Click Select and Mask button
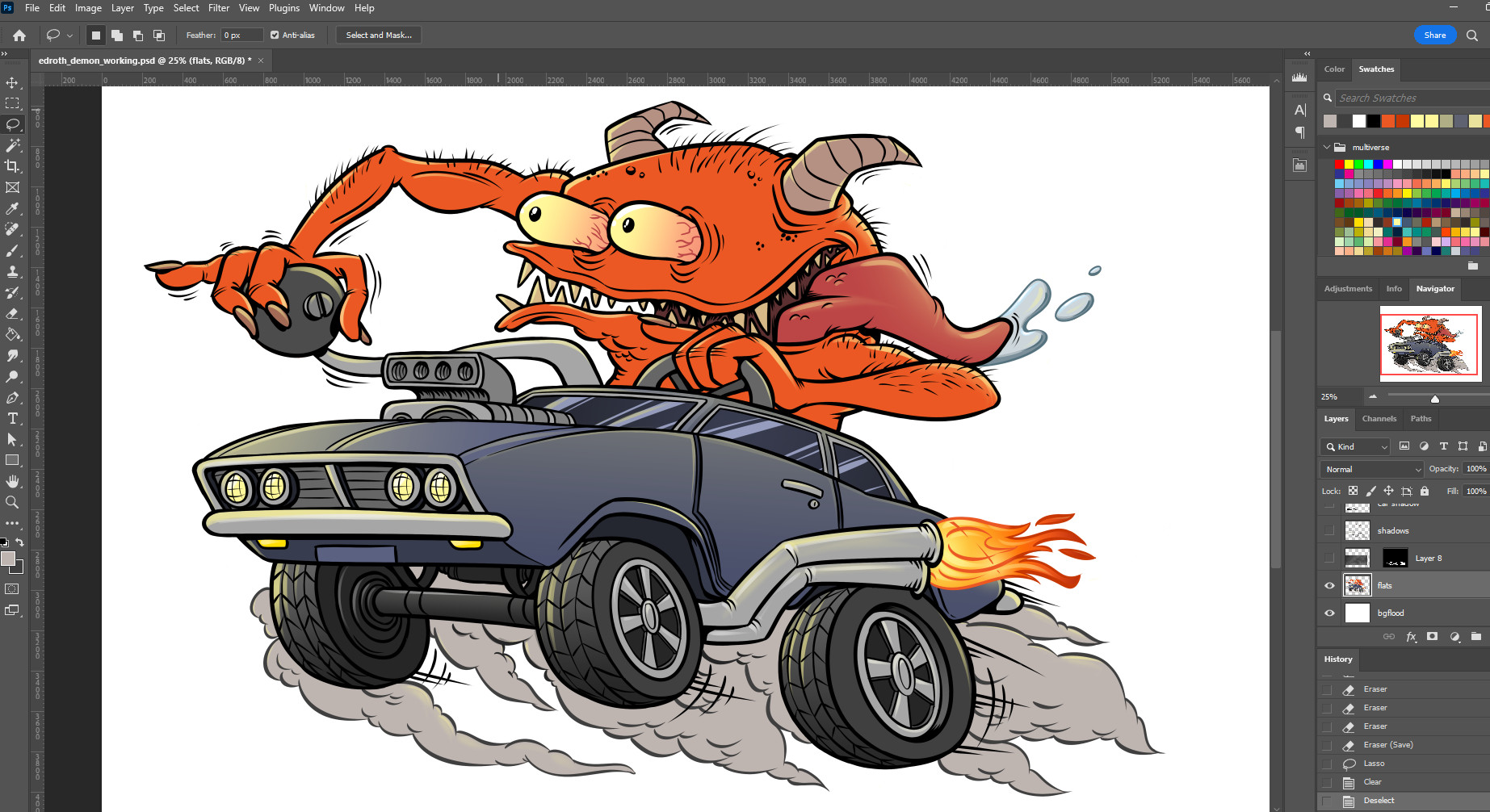Viewport: 1490px width, 812px height. pyautogui.click(x=379, y=36)
